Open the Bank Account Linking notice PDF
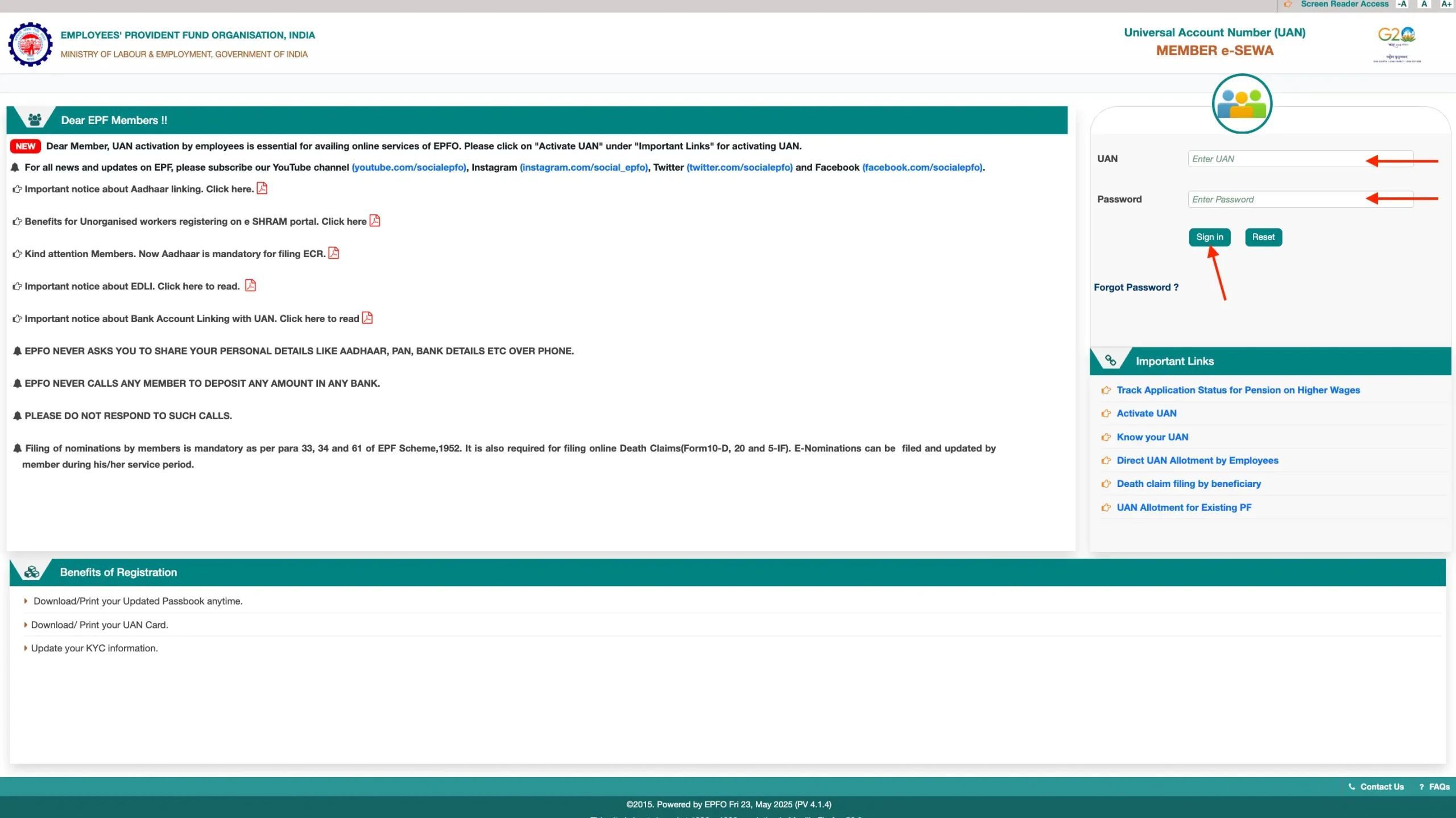 366,318
